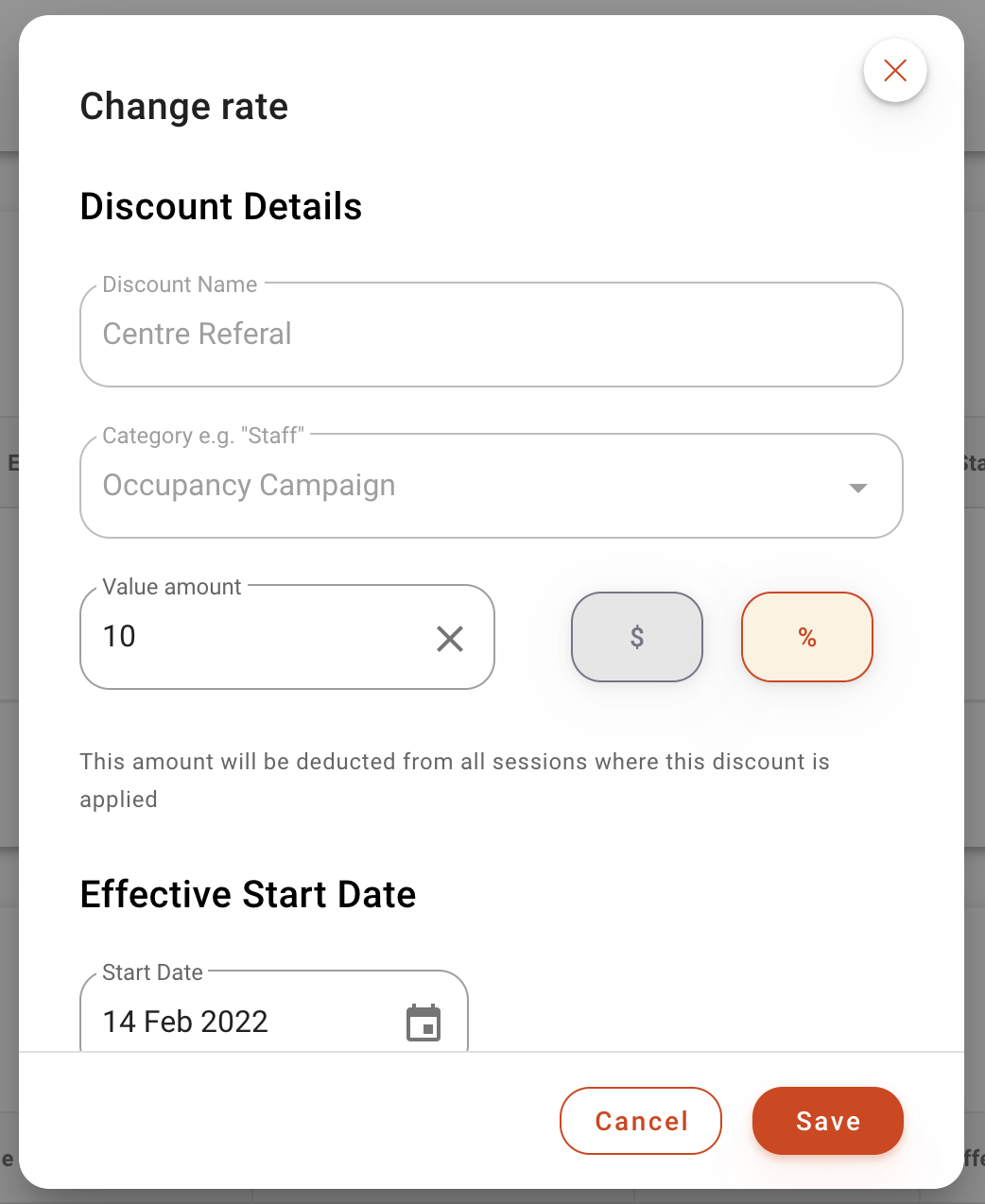Save the discount rate changes
The width and height of the screenshot is (985, 1204).
[x=827, y=1121]
